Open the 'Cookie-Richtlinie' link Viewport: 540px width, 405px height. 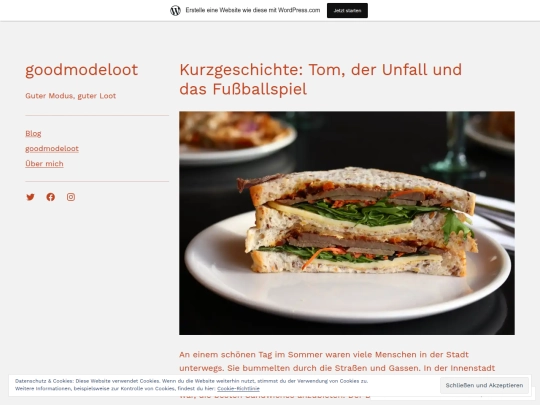click(238, 389)
